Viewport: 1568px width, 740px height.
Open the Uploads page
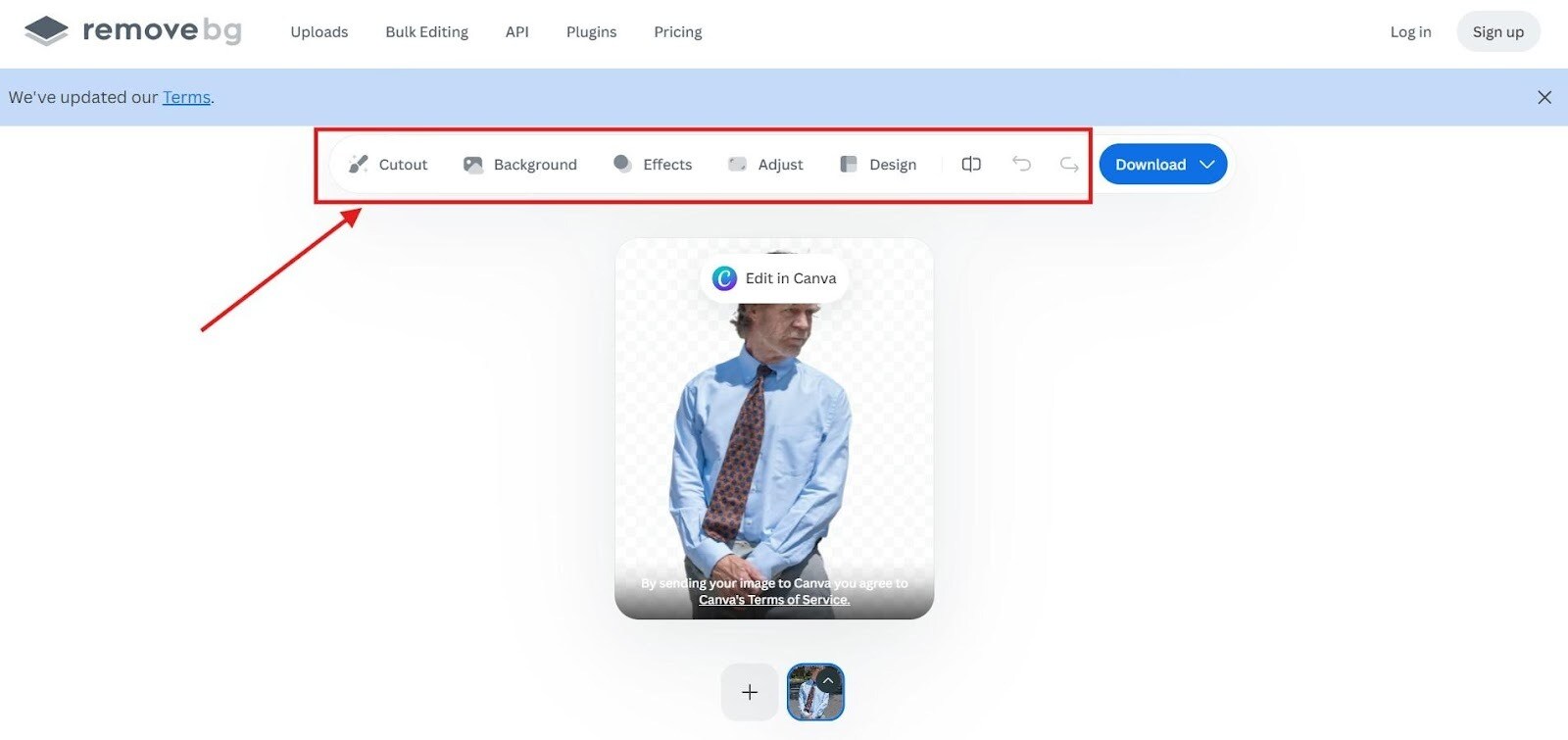point(319,32)
